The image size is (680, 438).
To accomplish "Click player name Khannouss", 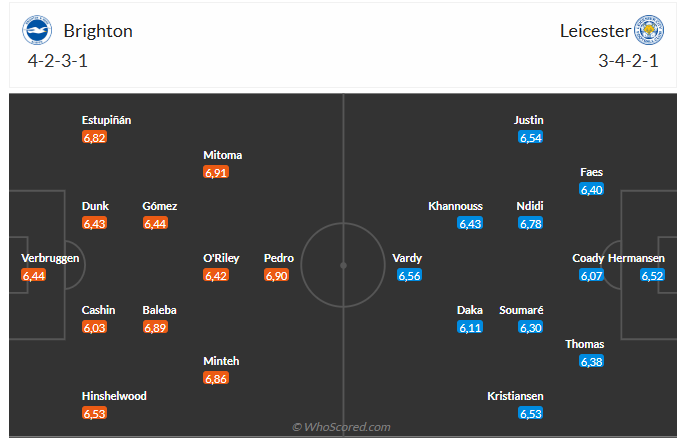I will click(x=456, y=206).
